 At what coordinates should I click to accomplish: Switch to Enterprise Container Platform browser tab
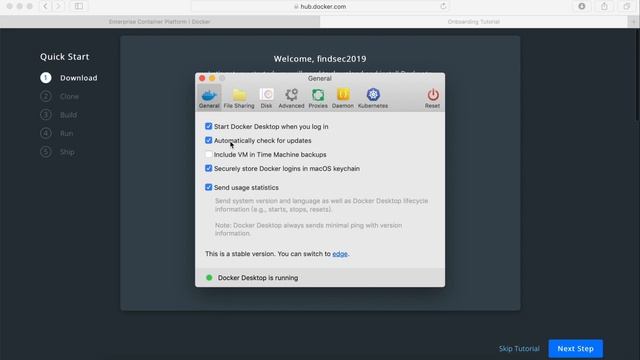coord(160,22)
